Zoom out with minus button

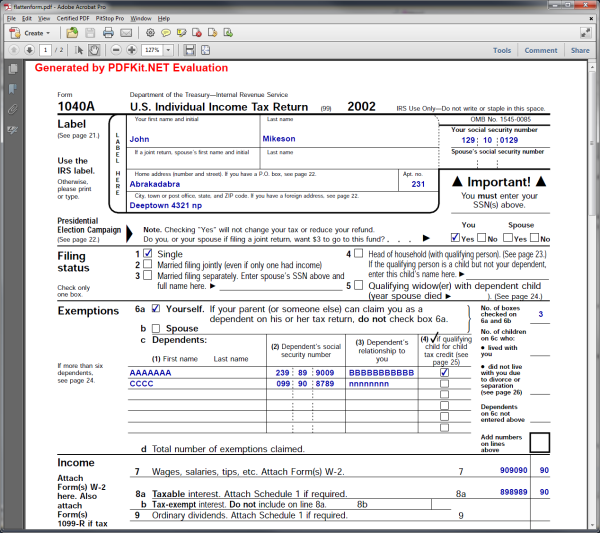click(116, 50)
